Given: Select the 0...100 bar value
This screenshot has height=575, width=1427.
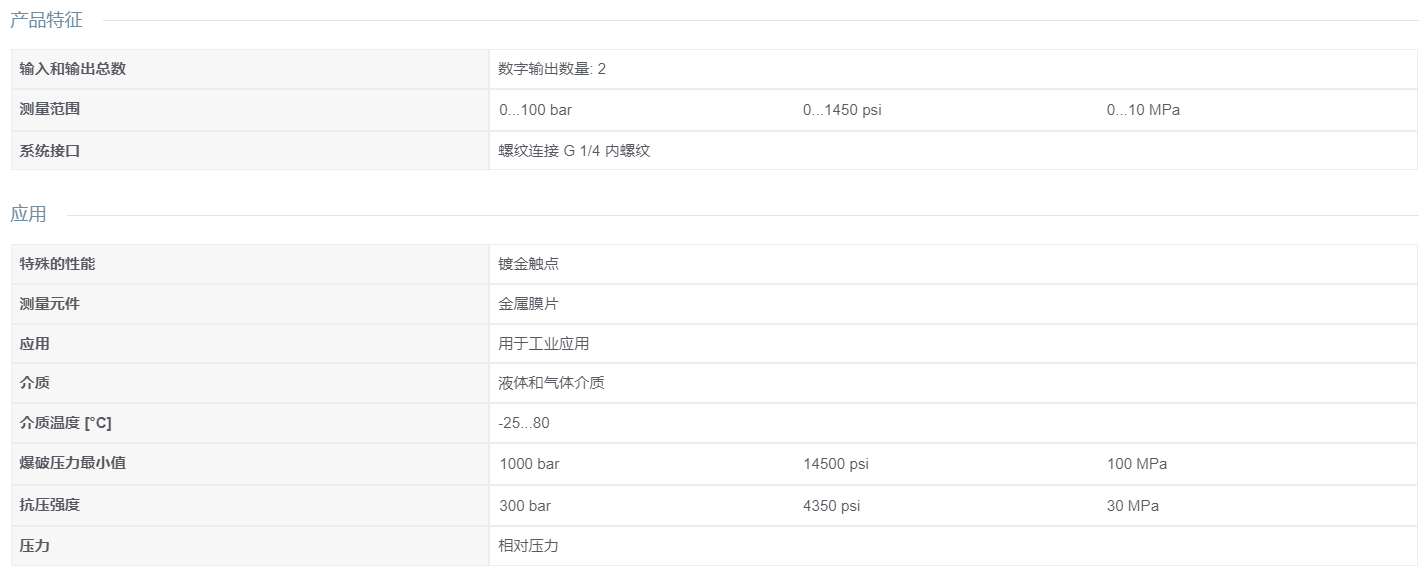Looking at the screenshot, I should [x=535, y=110].
